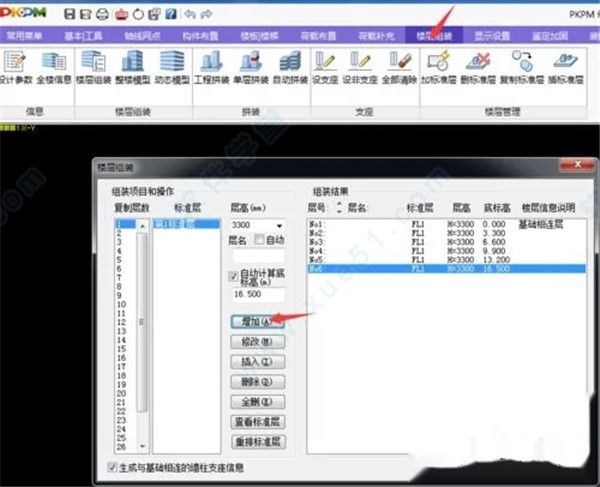The image size is (600, 487).
Task: Click 复制标准层 copy standard floor icon
Action: tap(522, 67)
